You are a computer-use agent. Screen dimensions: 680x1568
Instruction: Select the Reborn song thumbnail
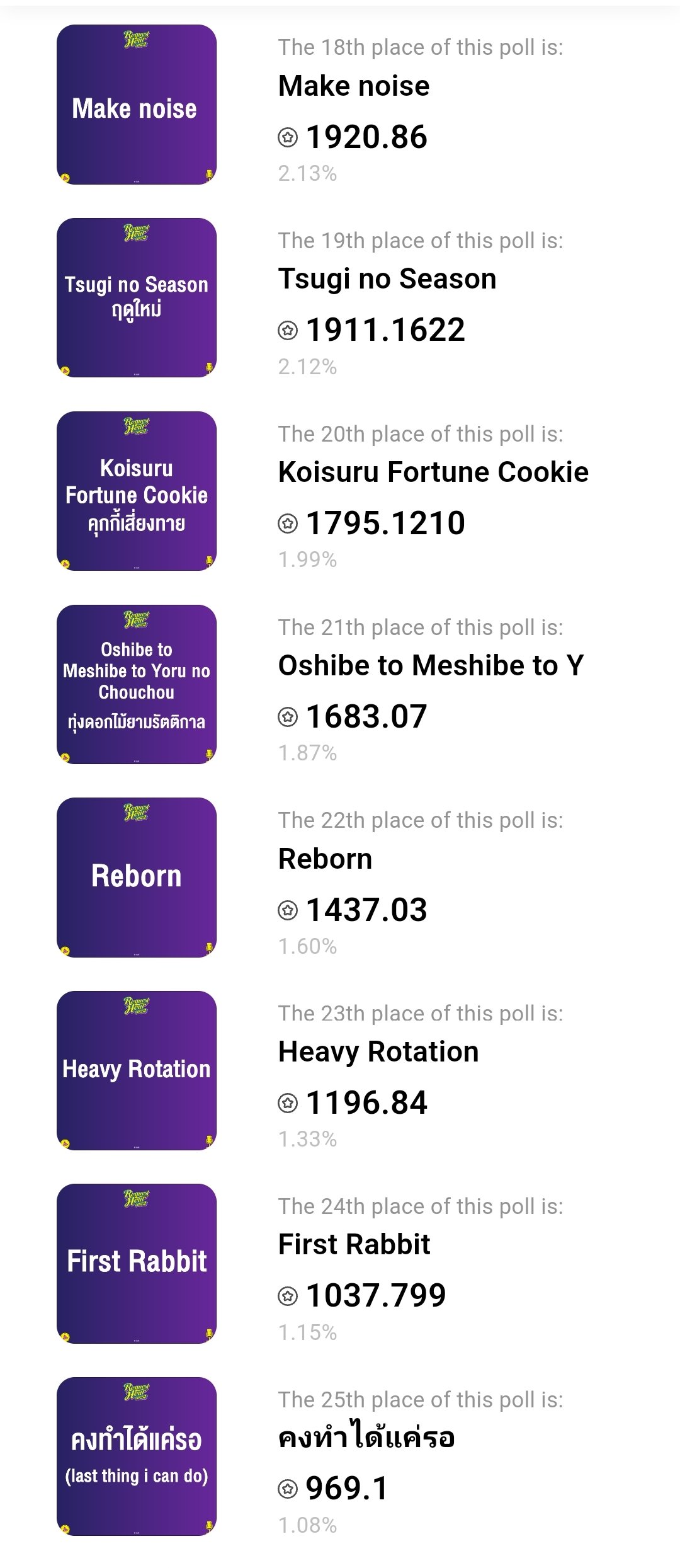click(137, 878)
